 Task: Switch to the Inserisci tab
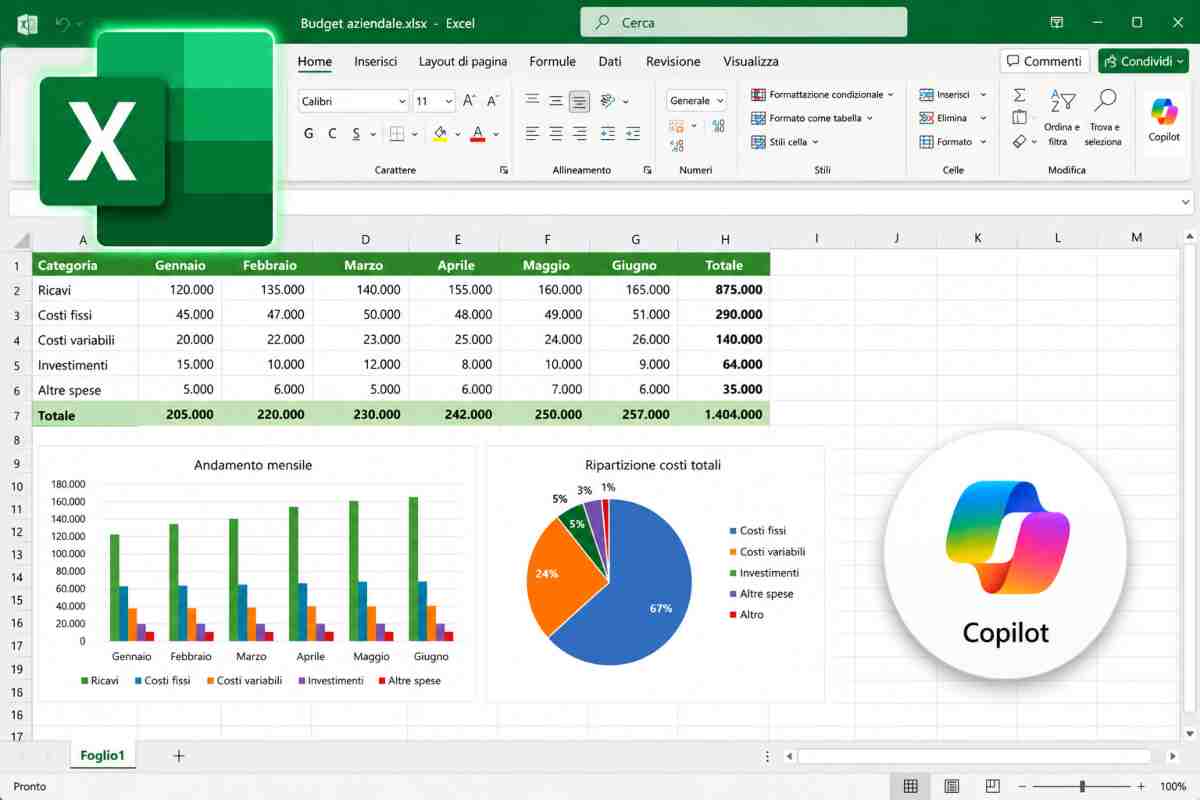[375, 61]
